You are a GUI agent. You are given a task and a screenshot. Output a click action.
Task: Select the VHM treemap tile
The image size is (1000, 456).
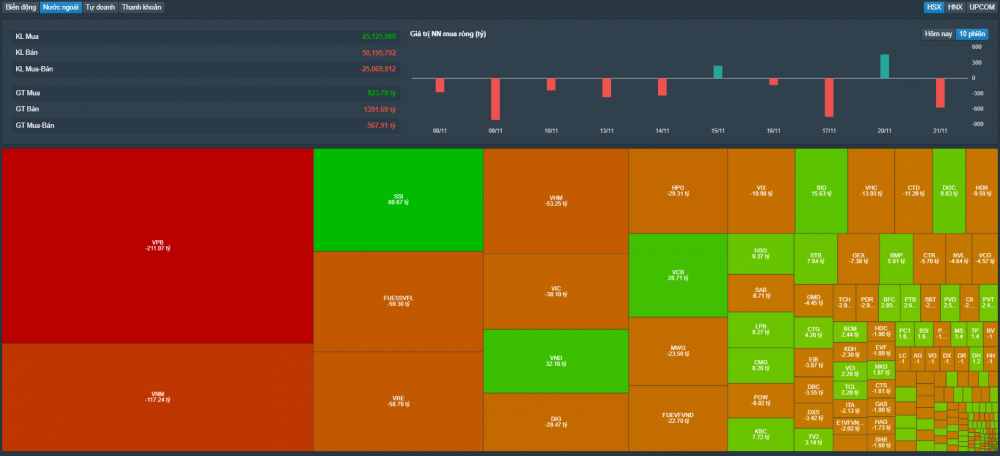click(x=555, y=201)
